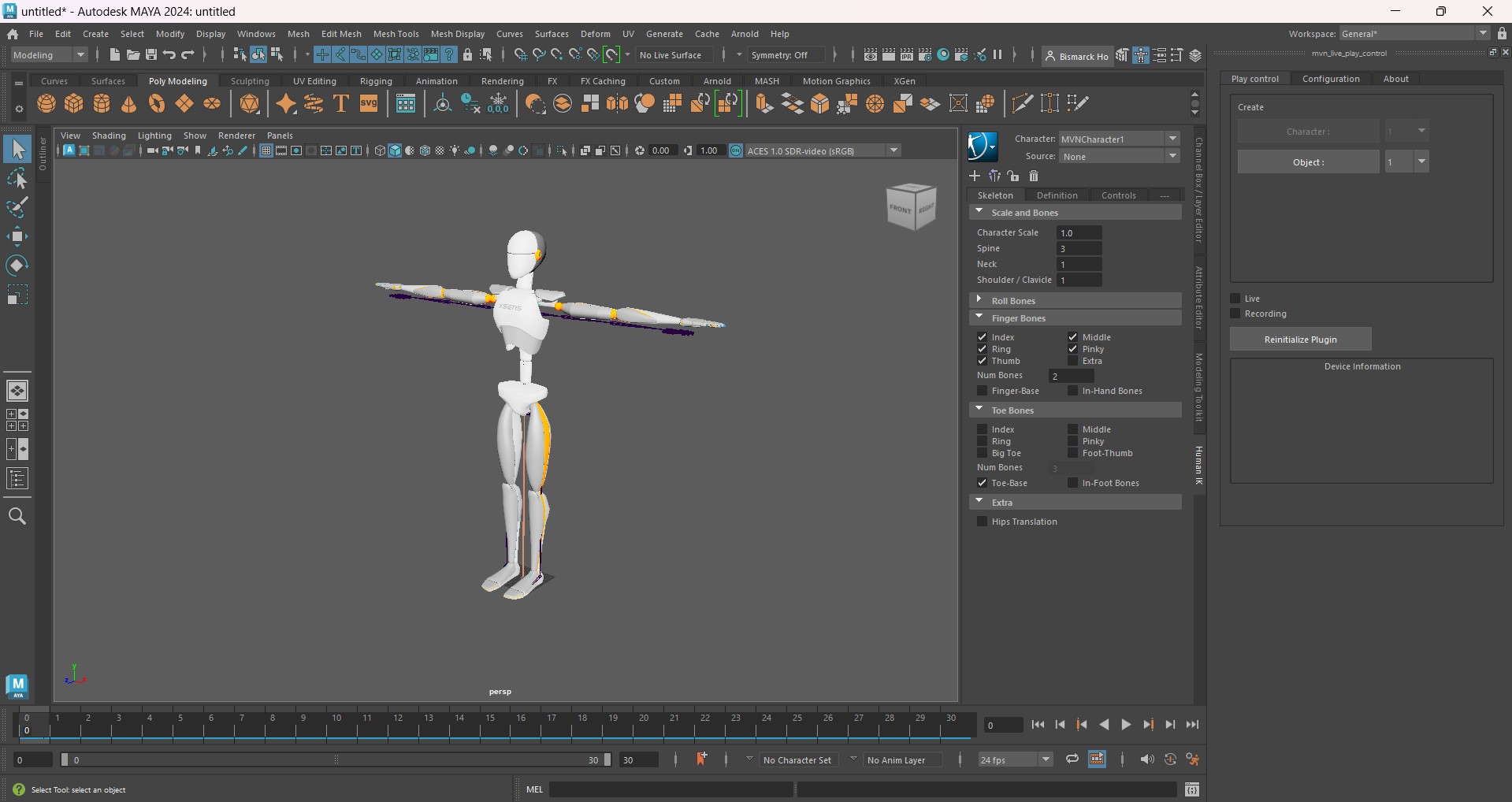Create a polygon cube from shelf
Screen dimensions: 1512x802
click(74, 104)
